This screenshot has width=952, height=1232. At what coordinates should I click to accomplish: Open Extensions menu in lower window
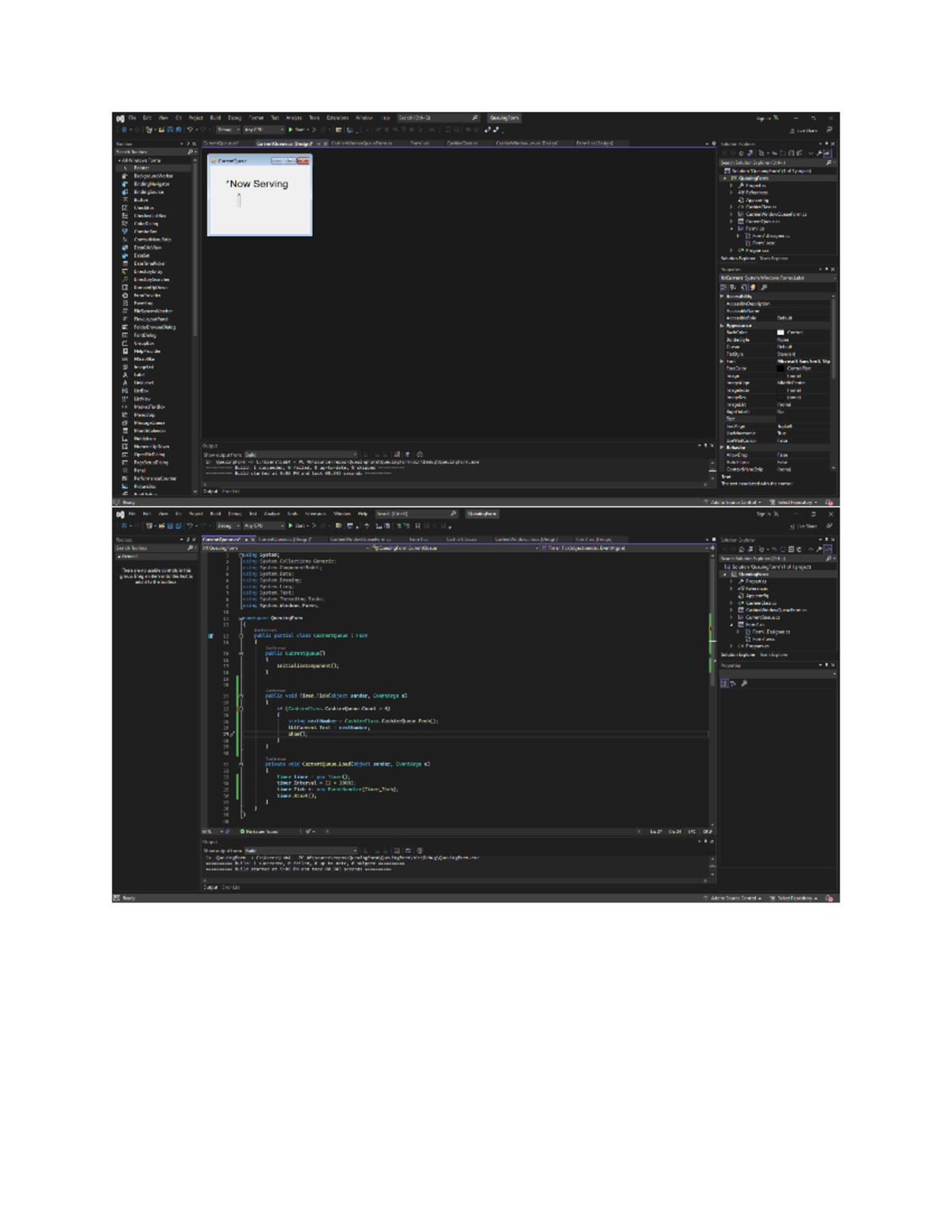[316, 513]
